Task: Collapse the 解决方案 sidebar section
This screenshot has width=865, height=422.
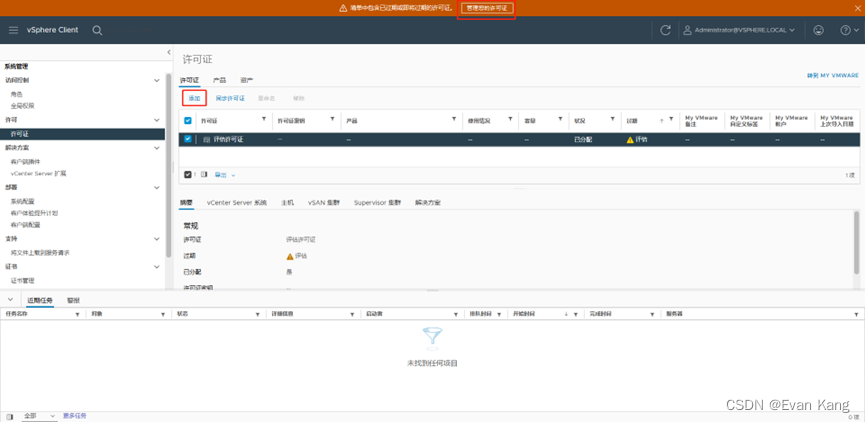Action: [x=157, y=148]
